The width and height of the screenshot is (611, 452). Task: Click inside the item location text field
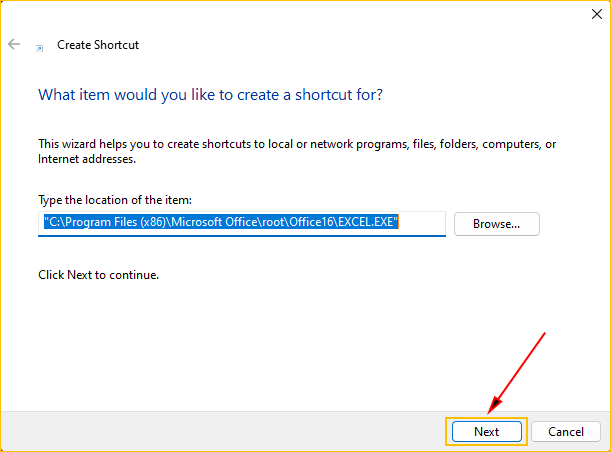[240, 223]
